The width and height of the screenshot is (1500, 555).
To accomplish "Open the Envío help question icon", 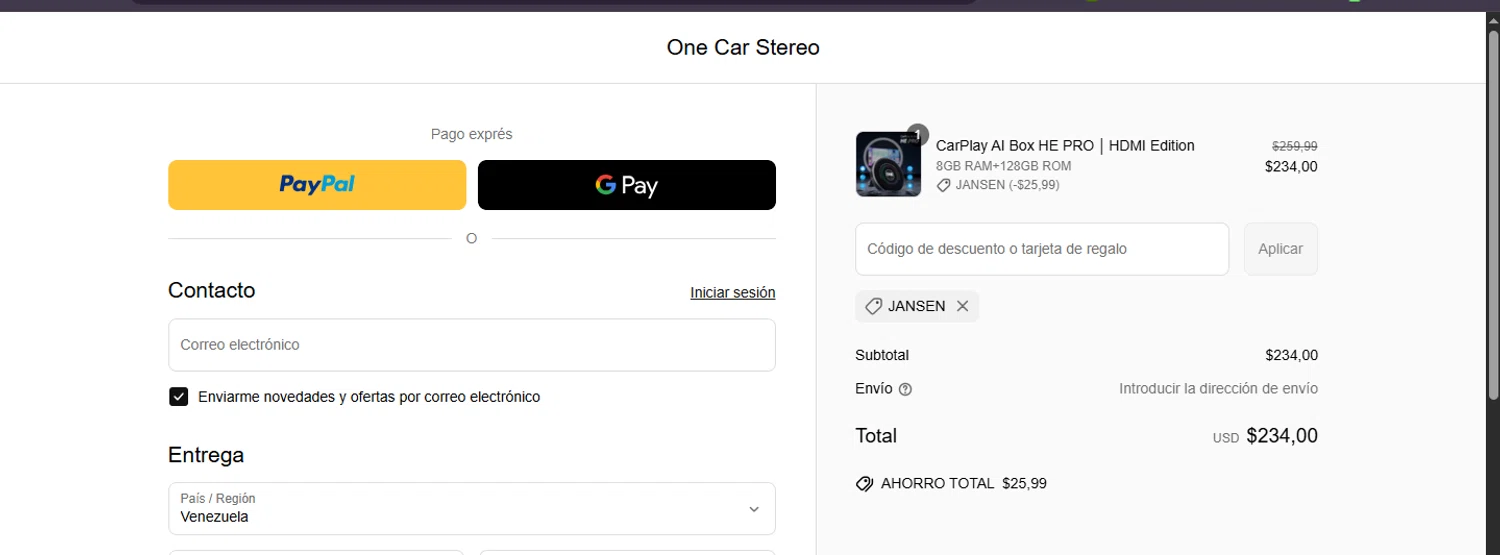I will tap(906, 390).
